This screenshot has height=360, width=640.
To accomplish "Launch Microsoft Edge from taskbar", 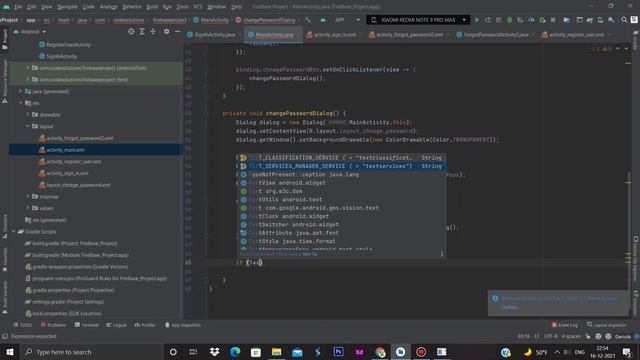I will click(235, 352).
